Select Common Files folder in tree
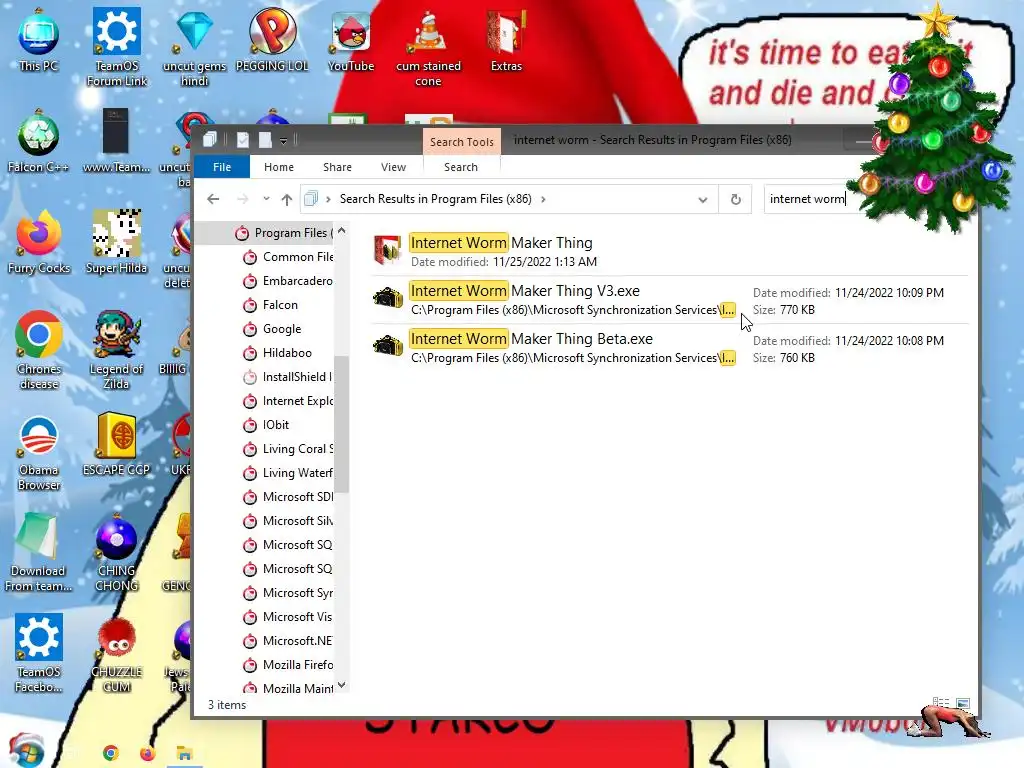This screenshot has height=768, width=1024. click(x=288, y=257)
